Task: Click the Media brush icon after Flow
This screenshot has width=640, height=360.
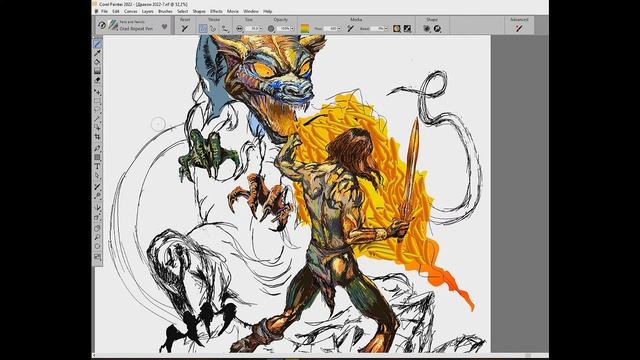Action: [350, 29]
